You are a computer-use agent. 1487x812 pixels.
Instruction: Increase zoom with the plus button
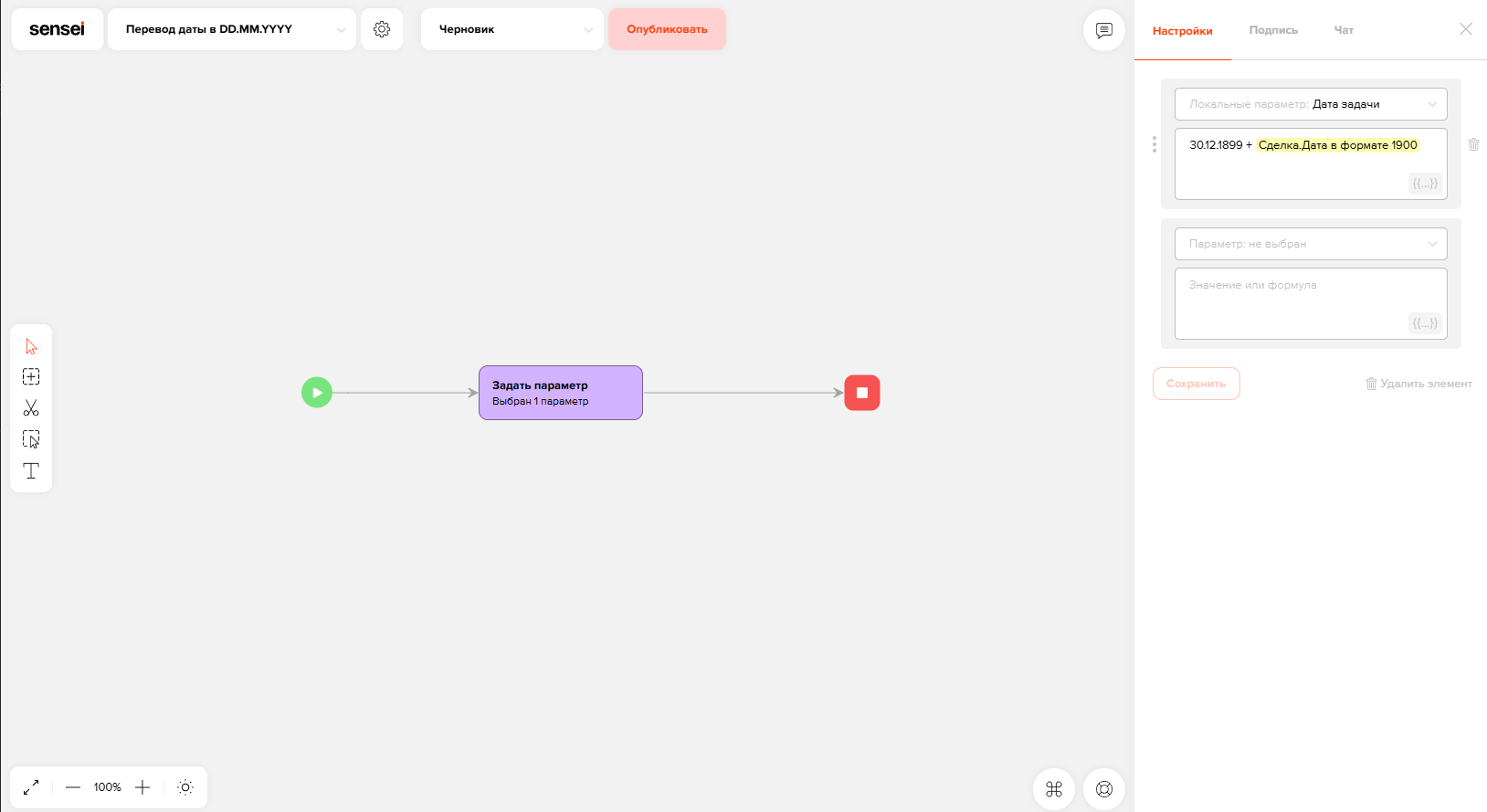coord(142,787)
